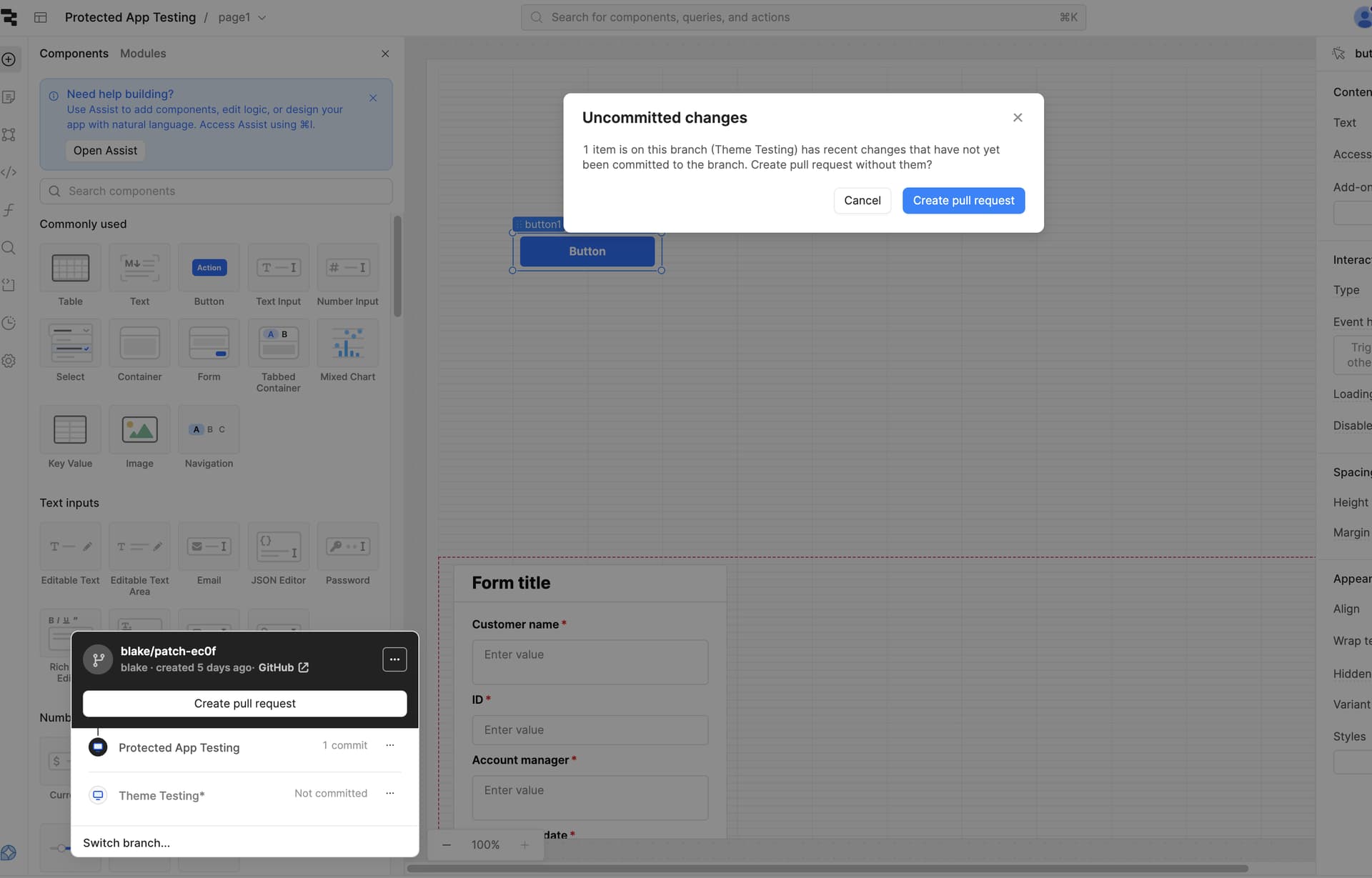
Task: Click the zoom in plus control
Action: tap(525, 845)
